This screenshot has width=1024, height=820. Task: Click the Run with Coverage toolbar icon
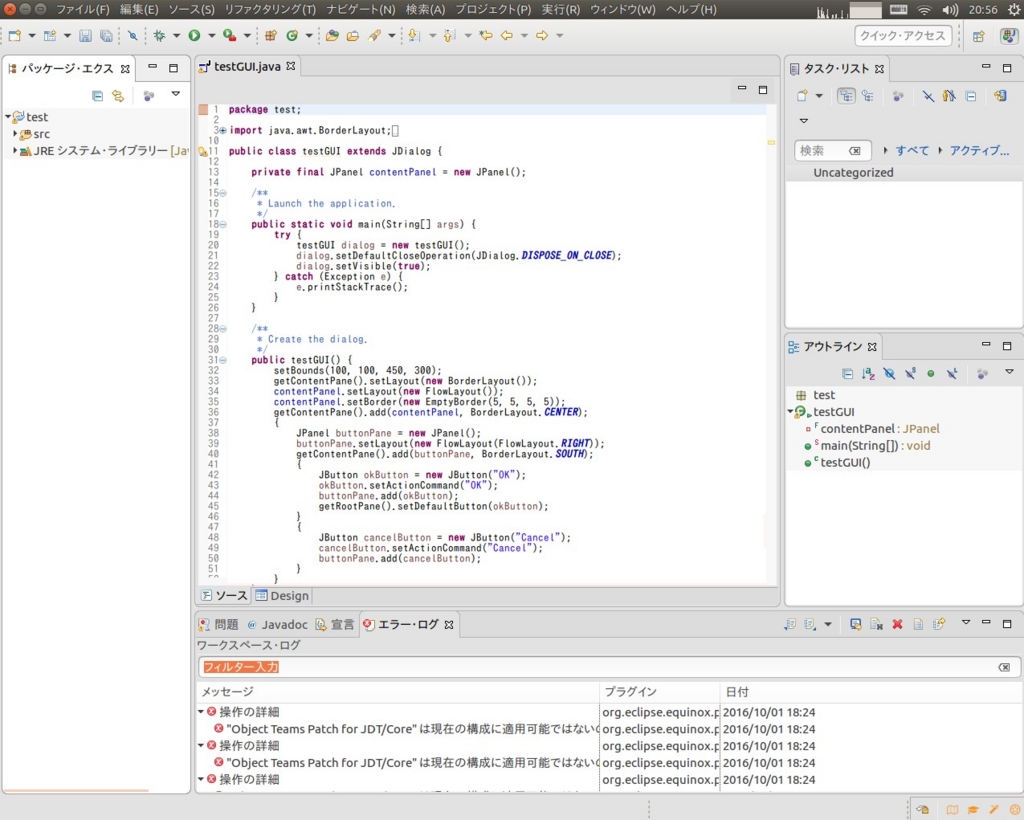(229, 36)
